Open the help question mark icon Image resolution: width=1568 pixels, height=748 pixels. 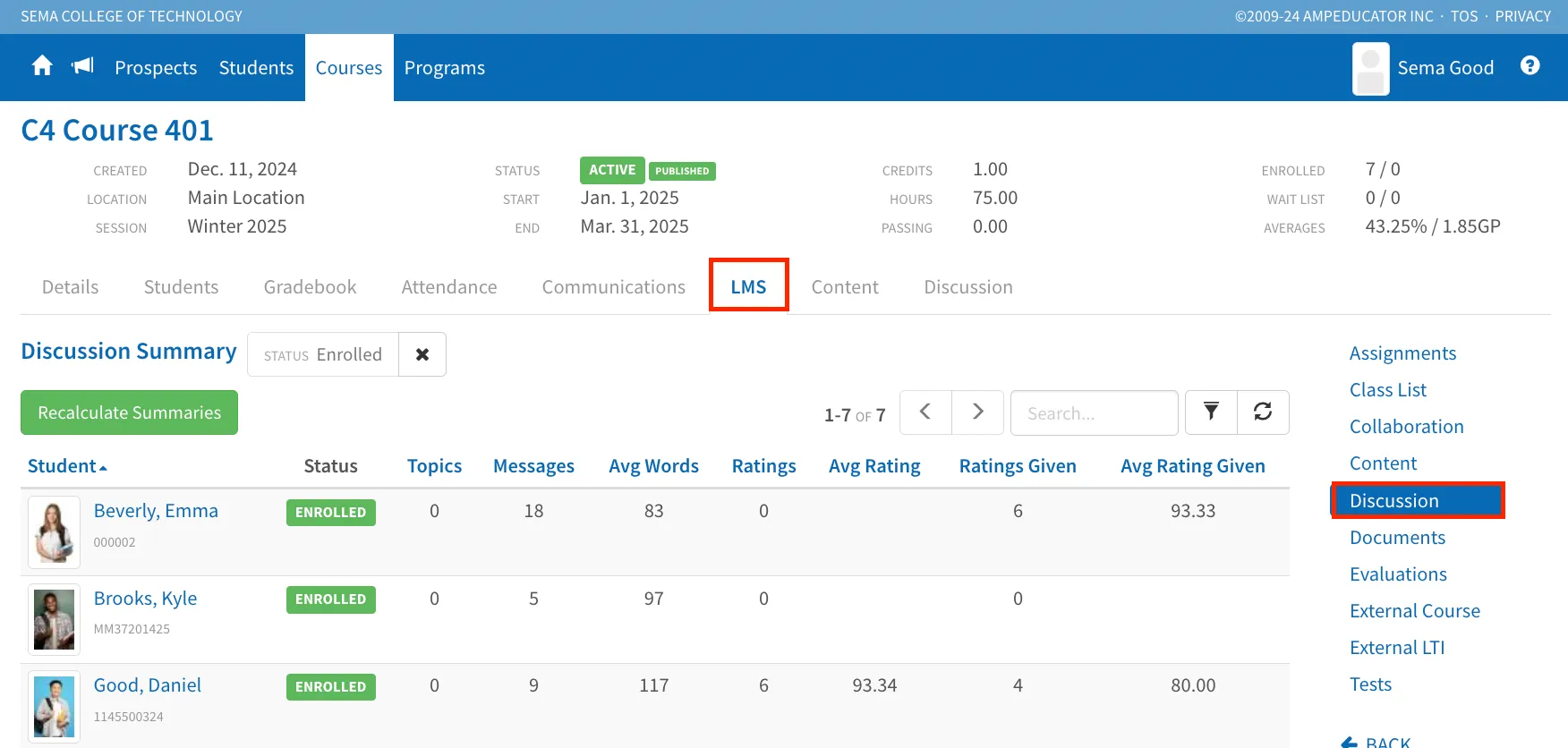(x=1530, y=65)
